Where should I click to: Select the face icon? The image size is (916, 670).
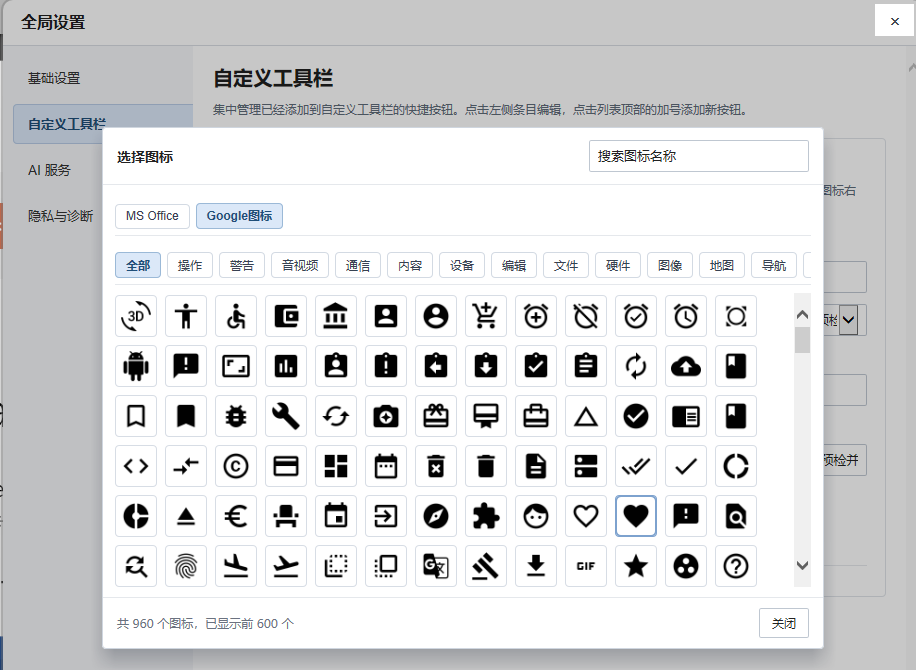coord(536,516)
